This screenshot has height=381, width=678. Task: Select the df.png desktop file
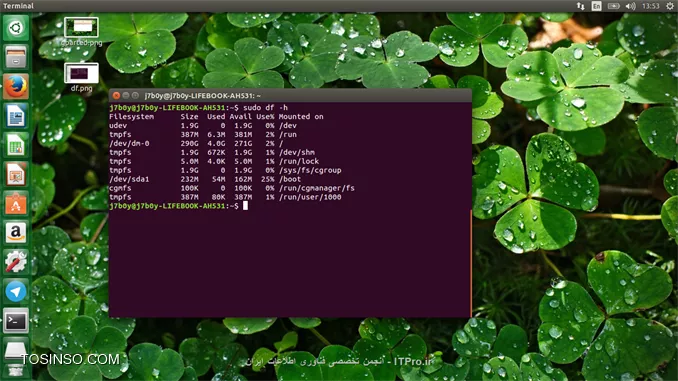click(x=81, y=77)
